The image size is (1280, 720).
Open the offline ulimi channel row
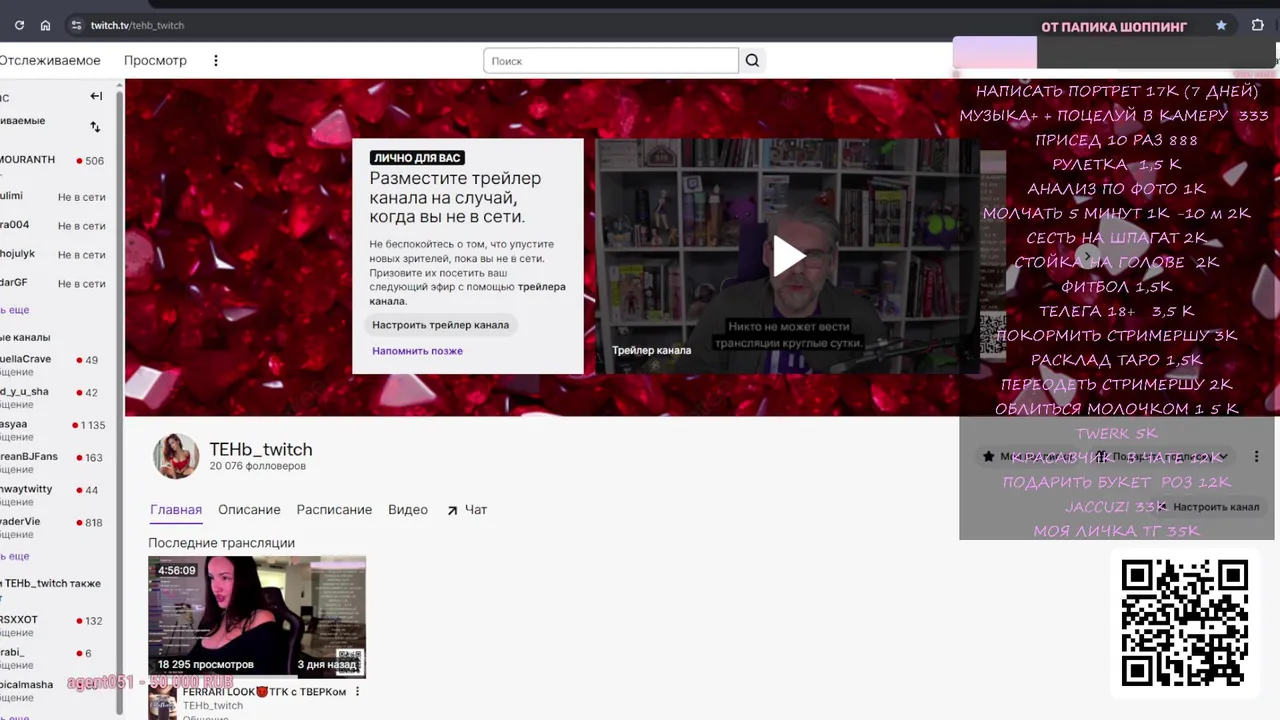tap(55, 197)
